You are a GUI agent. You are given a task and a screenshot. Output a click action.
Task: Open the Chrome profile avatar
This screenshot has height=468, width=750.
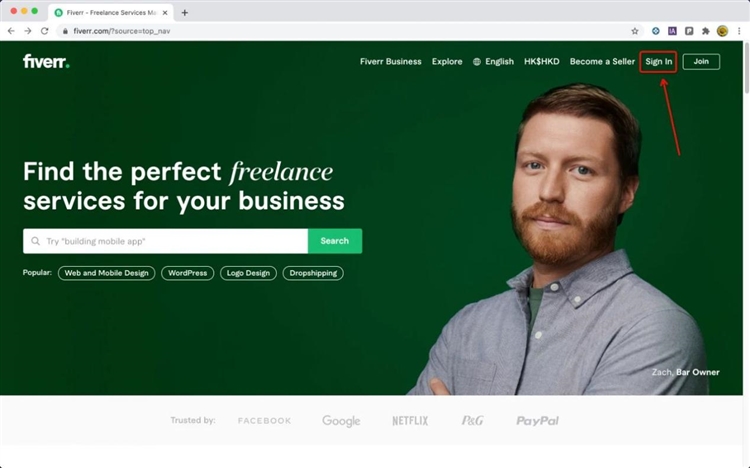pos(722,31)
